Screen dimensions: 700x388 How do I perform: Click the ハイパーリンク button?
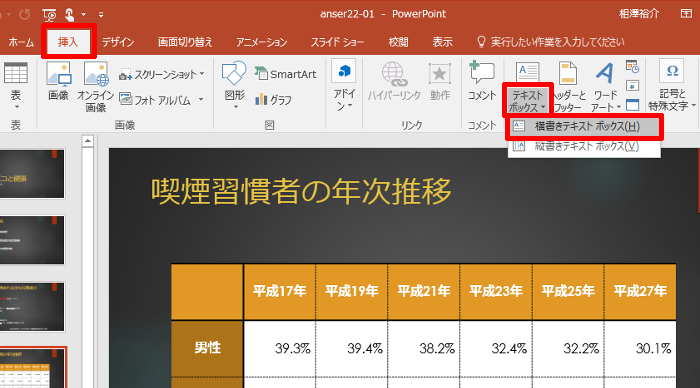pyautogui.click(x=394, y=81)
